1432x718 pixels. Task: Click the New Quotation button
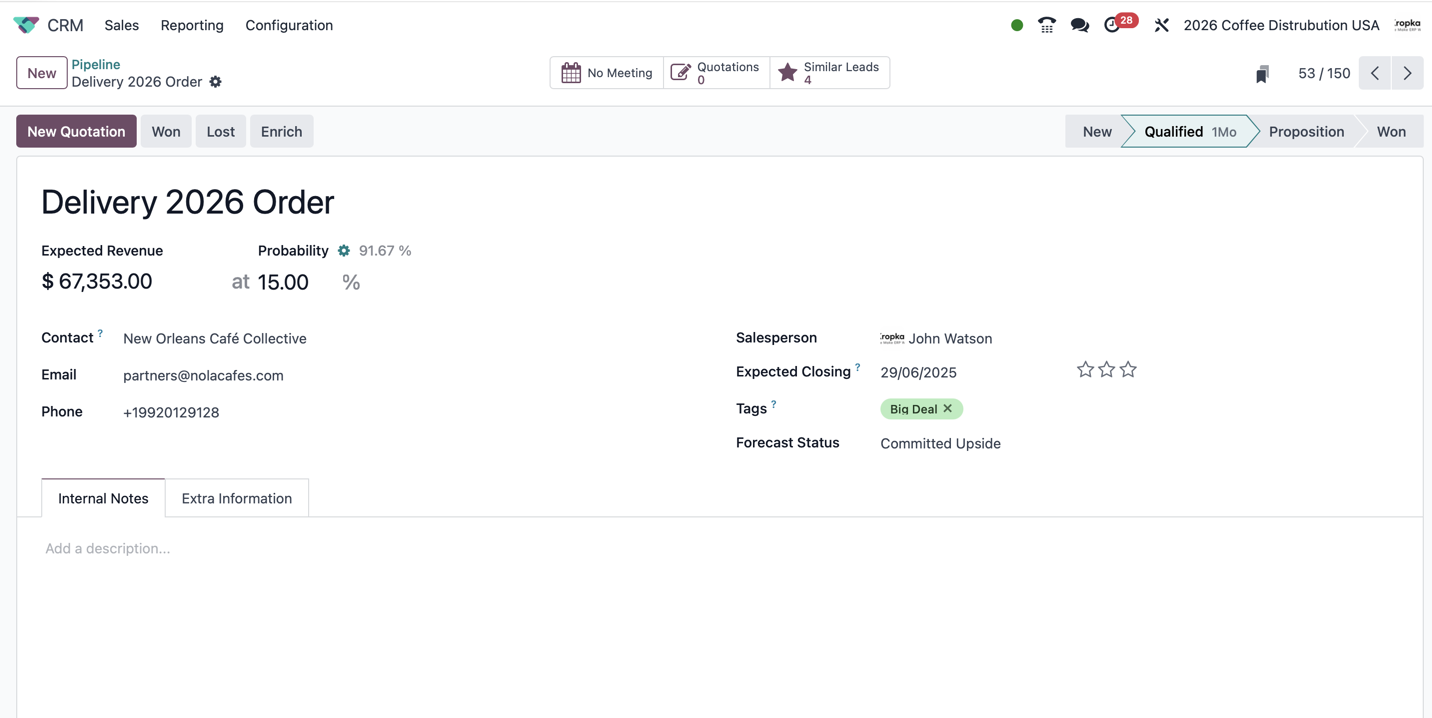[76, 131]
